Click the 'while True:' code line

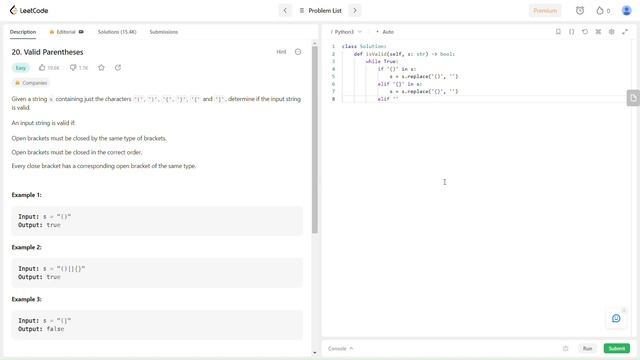[382, 61]
